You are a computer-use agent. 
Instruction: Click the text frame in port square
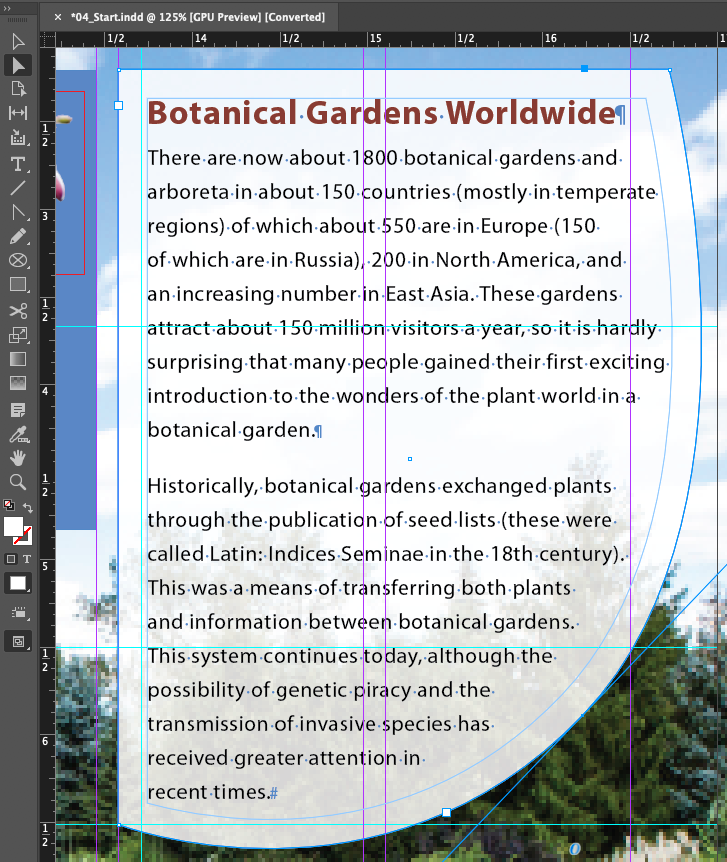[x=118, y=105]
